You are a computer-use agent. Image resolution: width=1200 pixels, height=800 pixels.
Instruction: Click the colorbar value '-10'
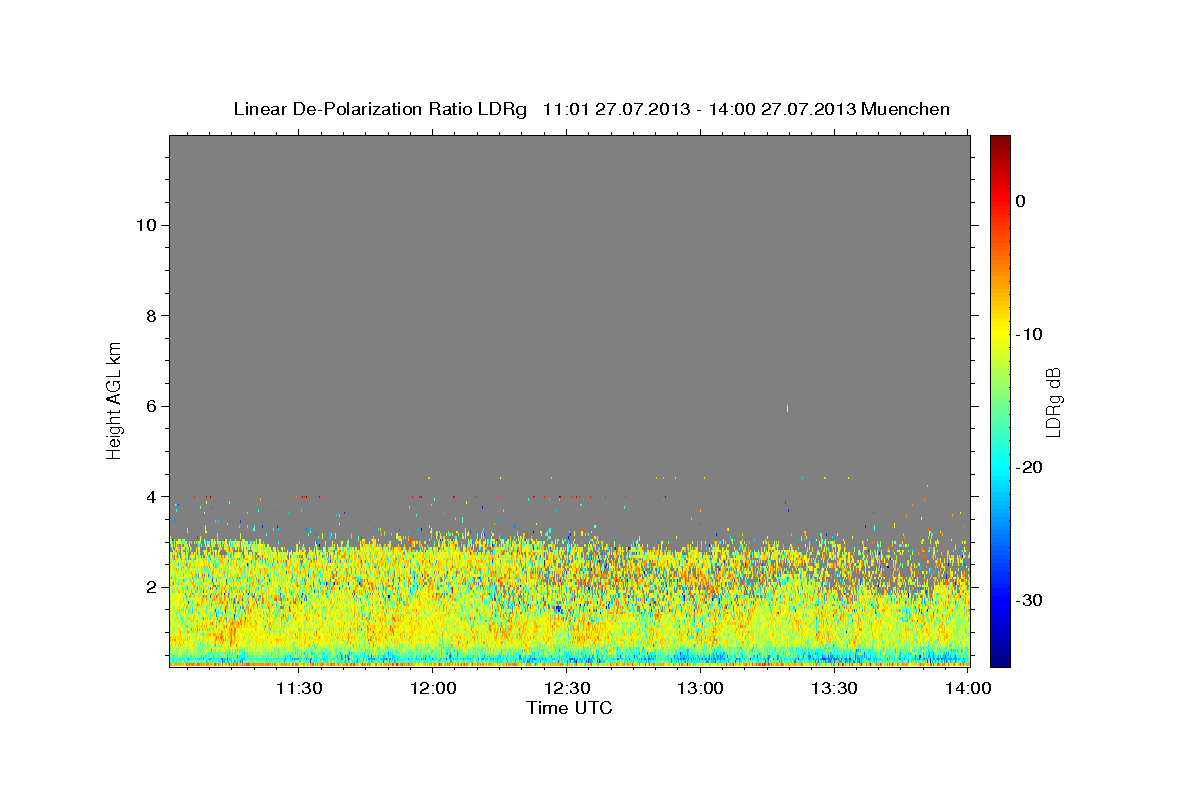[x=1030, y=334]
